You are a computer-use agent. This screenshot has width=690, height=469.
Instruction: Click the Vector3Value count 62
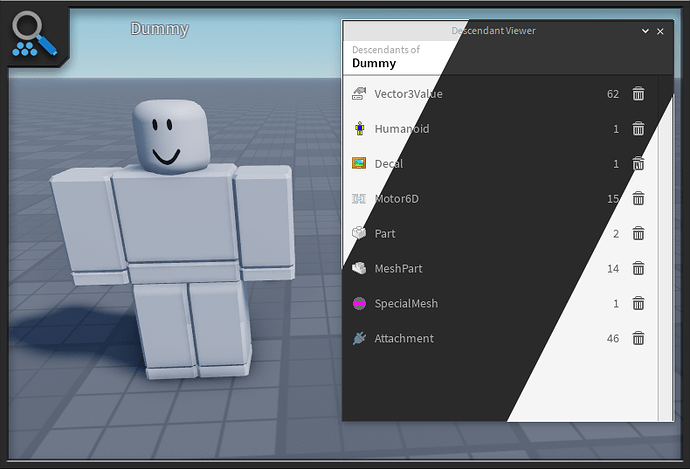pyautogui.click(x=613, y=94)
